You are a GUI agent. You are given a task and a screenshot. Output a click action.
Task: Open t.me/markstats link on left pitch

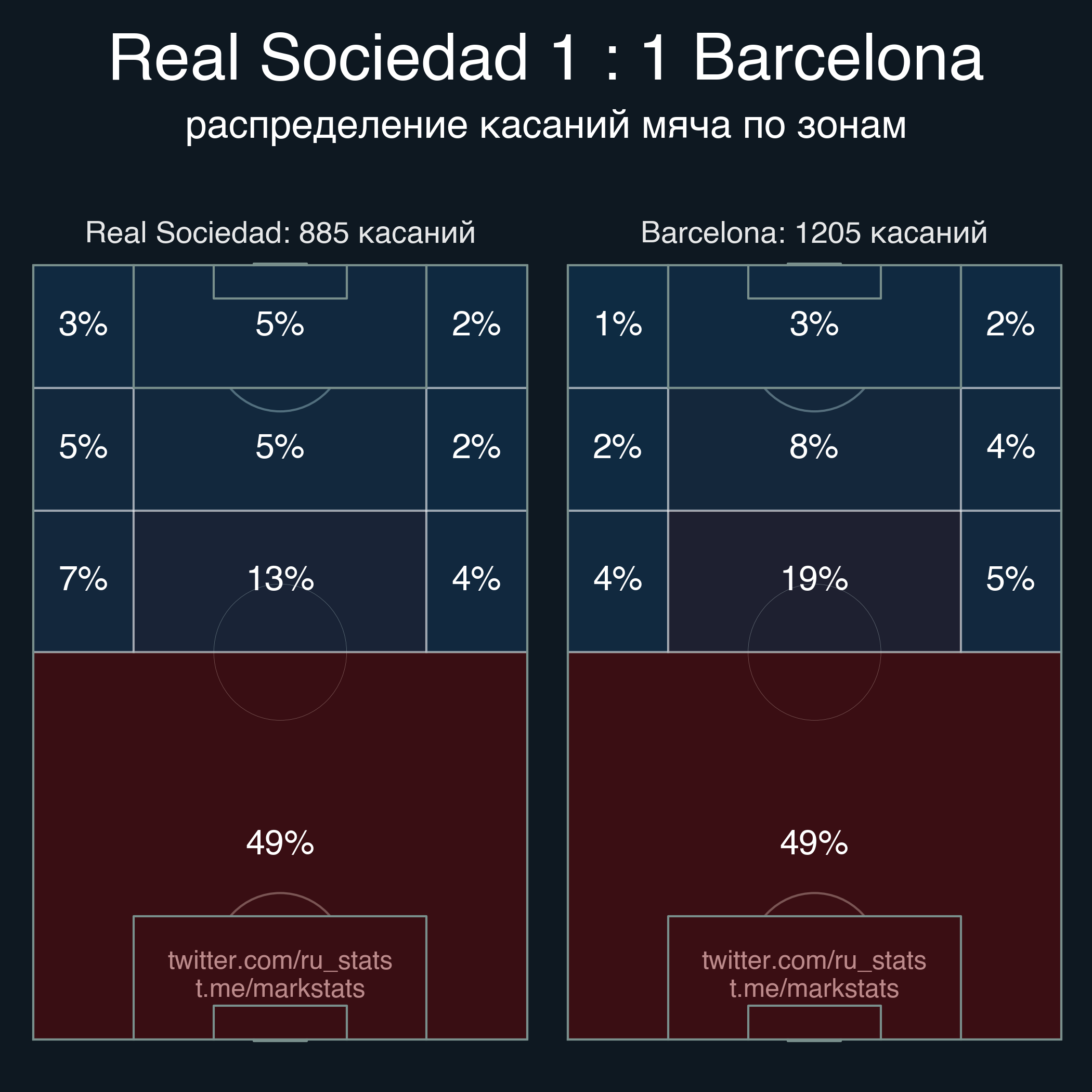[x=280, y=989]
